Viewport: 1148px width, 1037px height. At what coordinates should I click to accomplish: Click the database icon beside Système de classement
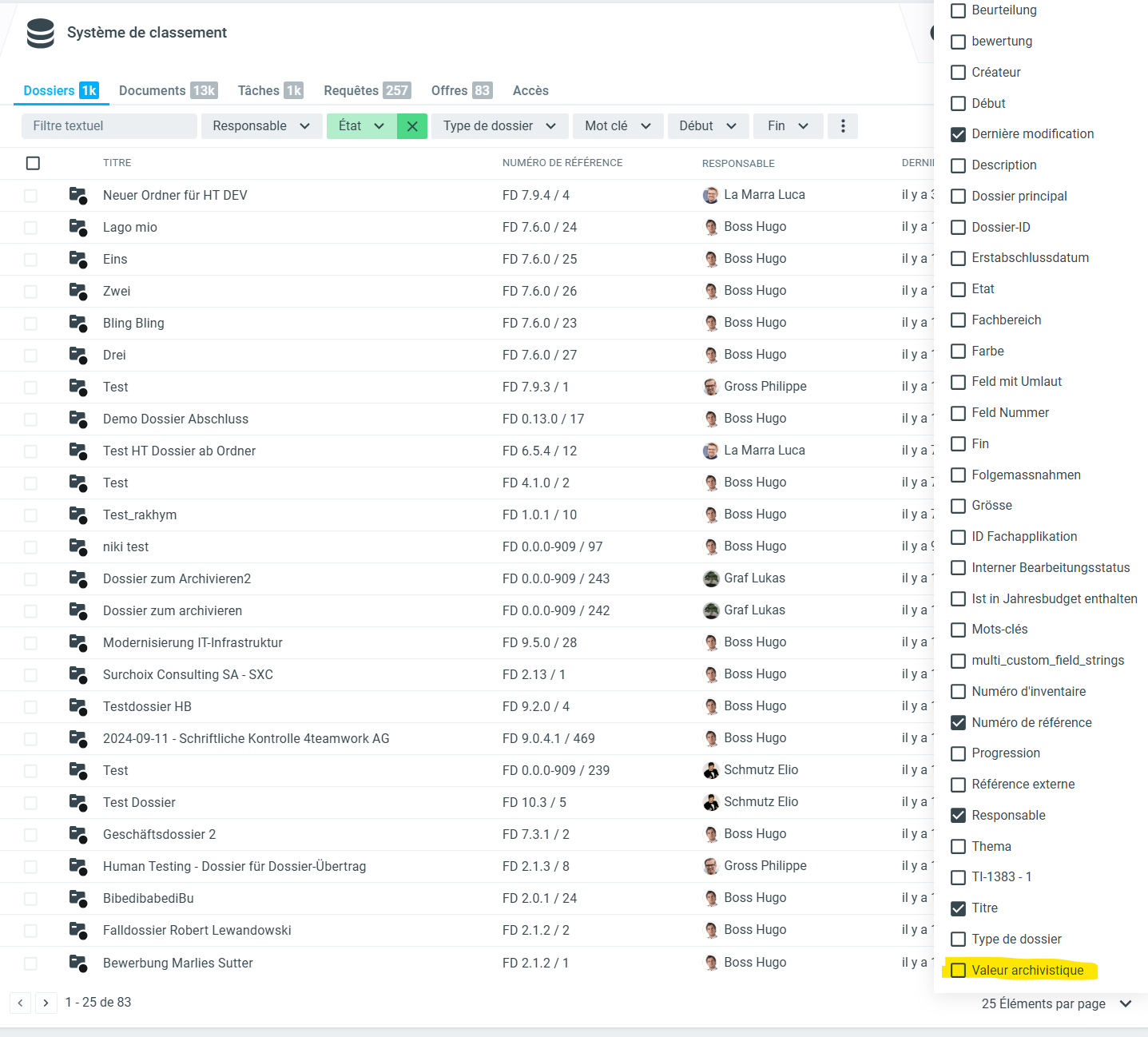tap(40, 34)
